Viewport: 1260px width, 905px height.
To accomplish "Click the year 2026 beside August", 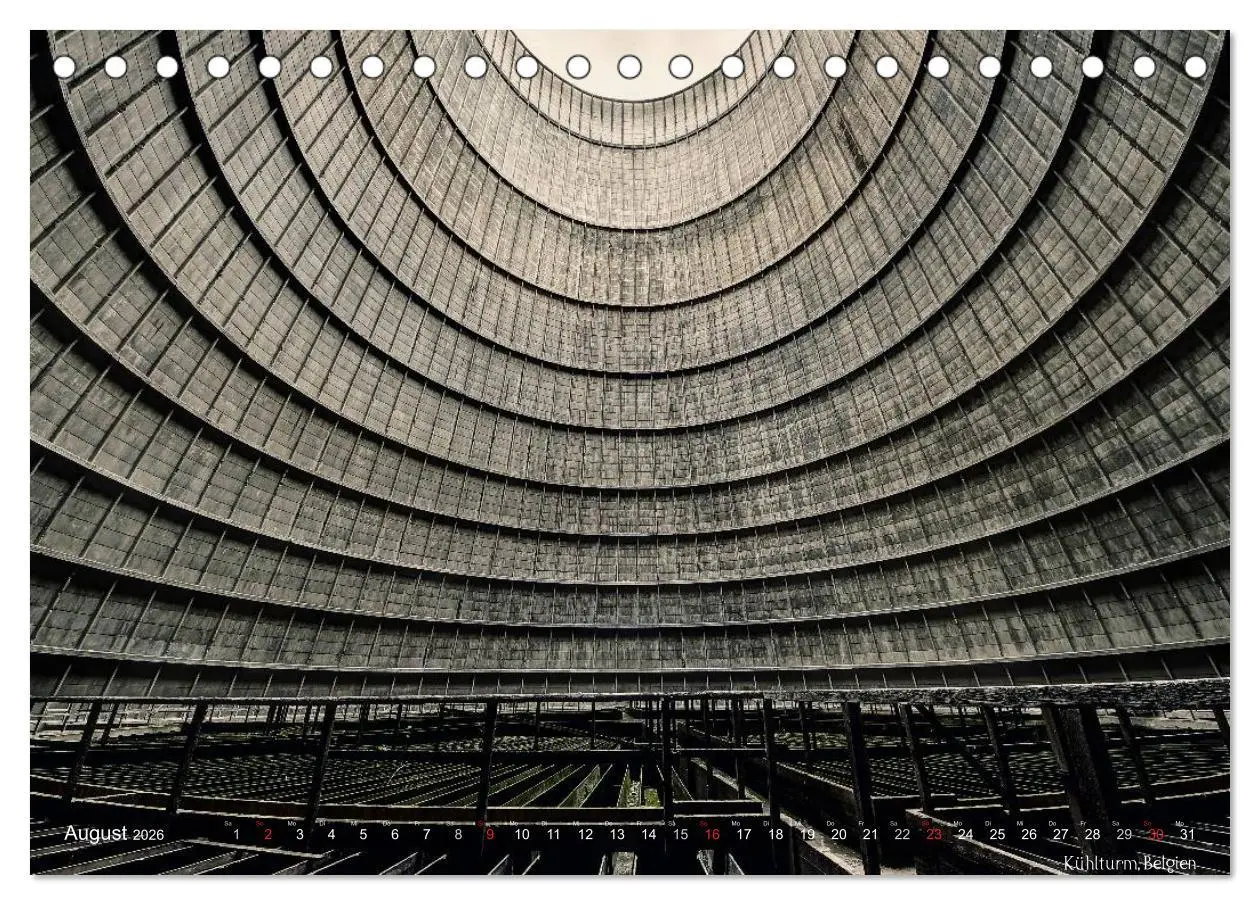I will [x=149, y=835].
